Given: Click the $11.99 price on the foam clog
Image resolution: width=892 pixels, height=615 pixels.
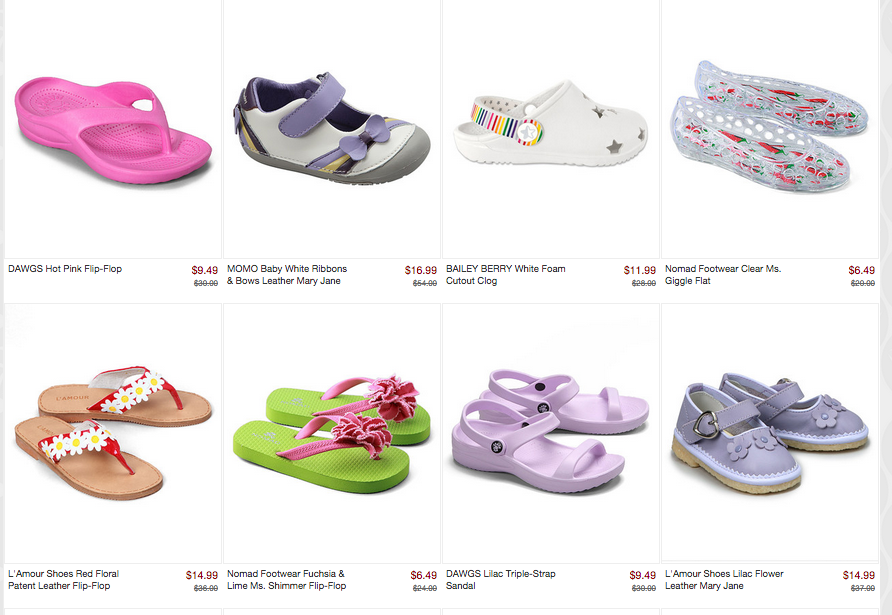Looking at the screenshot, I should 639,270.
